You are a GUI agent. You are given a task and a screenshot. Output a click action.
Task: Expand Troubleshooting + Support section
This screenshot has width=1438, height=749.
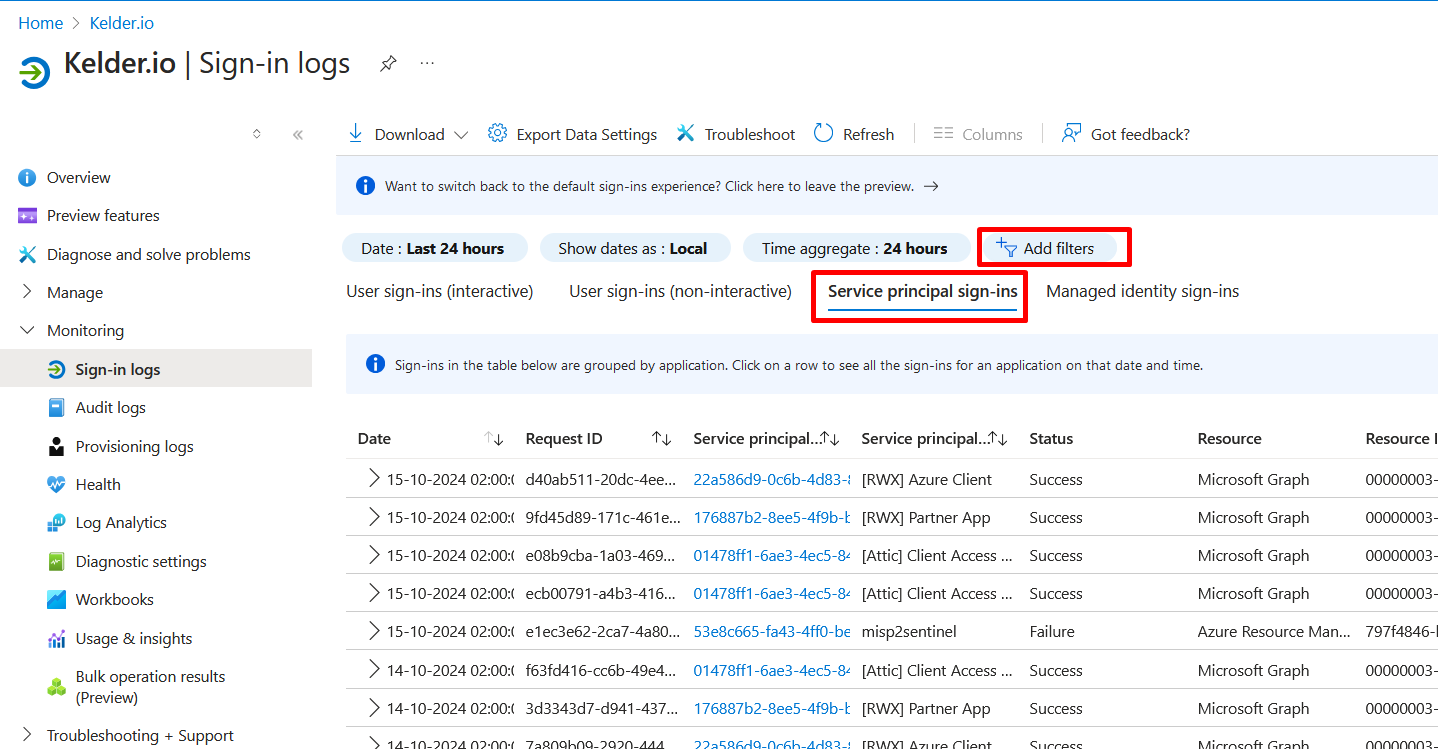coord(28,735)
